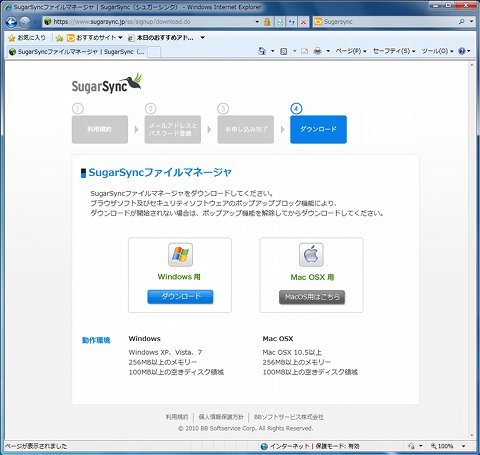Click the Mac OSX 用 green label
The image size is (480, 455).
(312, 277)
